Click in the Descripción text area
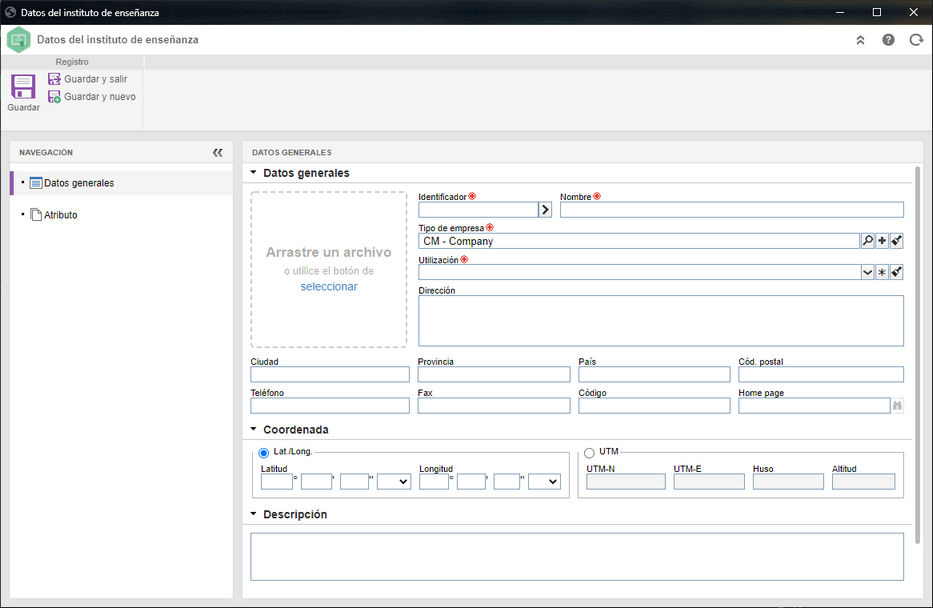933x608 pixels. 577,557
